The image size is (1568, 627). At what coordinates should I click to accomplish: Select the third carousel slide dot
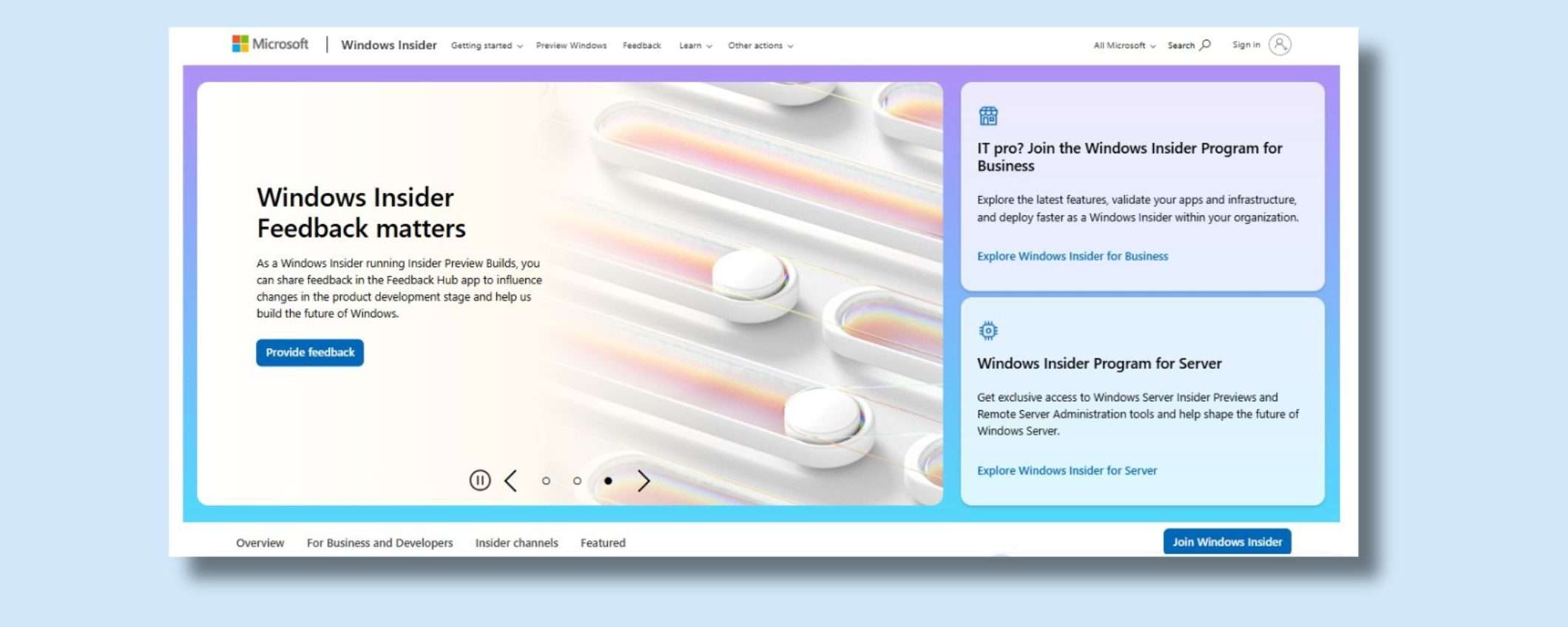click(608, 481)
